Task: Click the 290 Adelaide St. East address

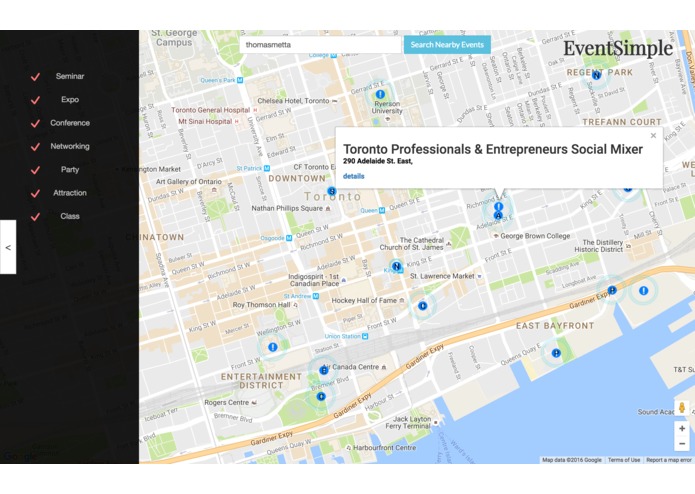Action: (378, 161)
